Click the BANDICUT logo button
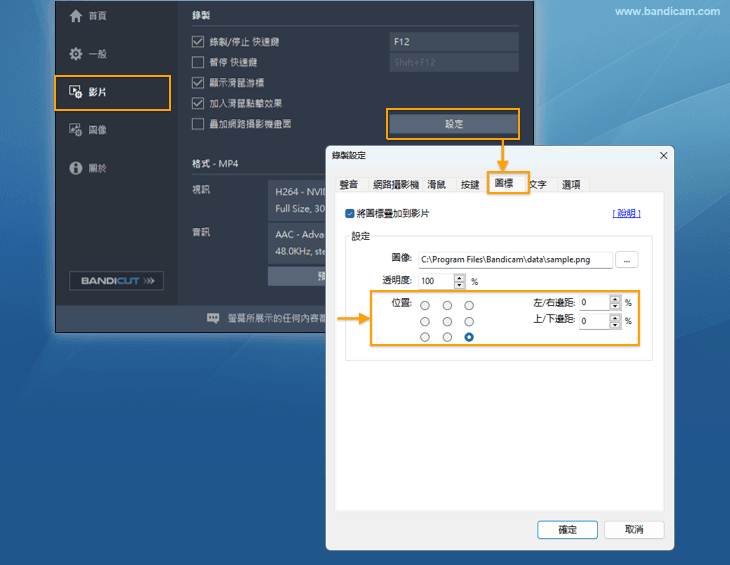The image size is (730, 565). (115, 281)
